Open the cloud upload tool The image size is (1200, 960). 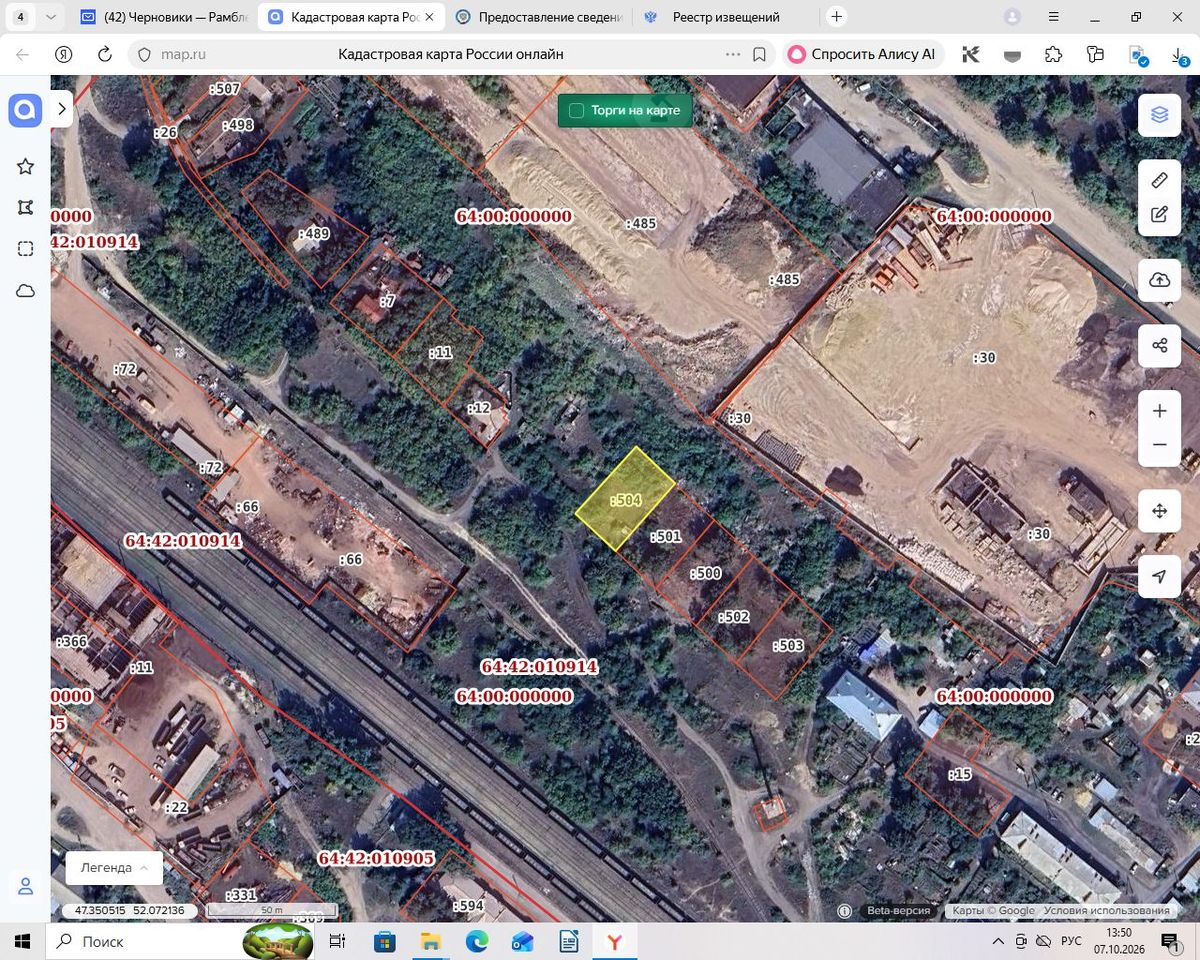(x=1160, y=280)
